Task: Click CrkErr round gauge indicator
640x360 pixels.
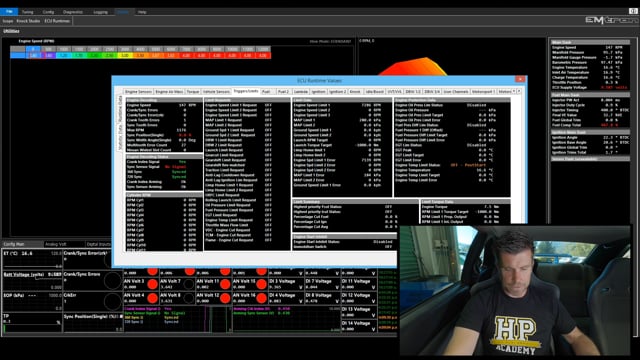Action: coord(112,302)
